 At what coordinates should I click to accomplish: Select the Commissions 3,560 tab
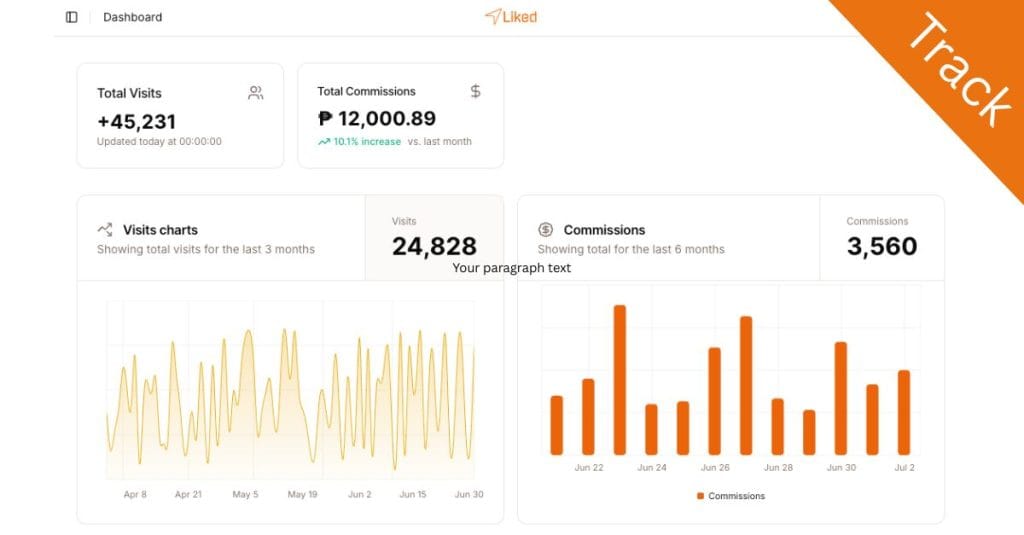(881, 238)
